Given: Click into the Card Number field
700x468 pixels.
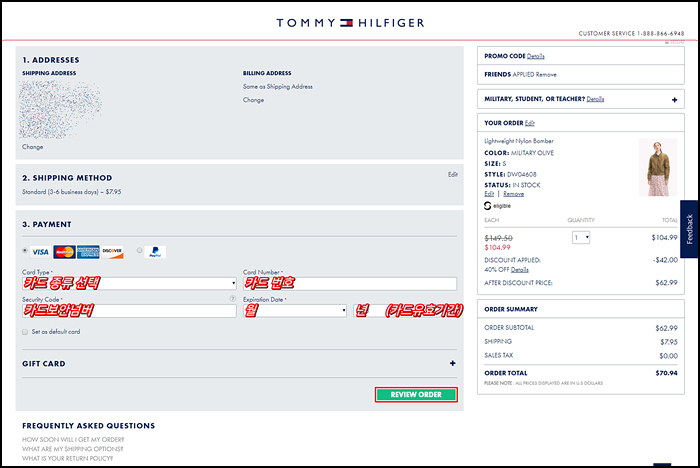Looking at the screenshot, I should 350,283.
